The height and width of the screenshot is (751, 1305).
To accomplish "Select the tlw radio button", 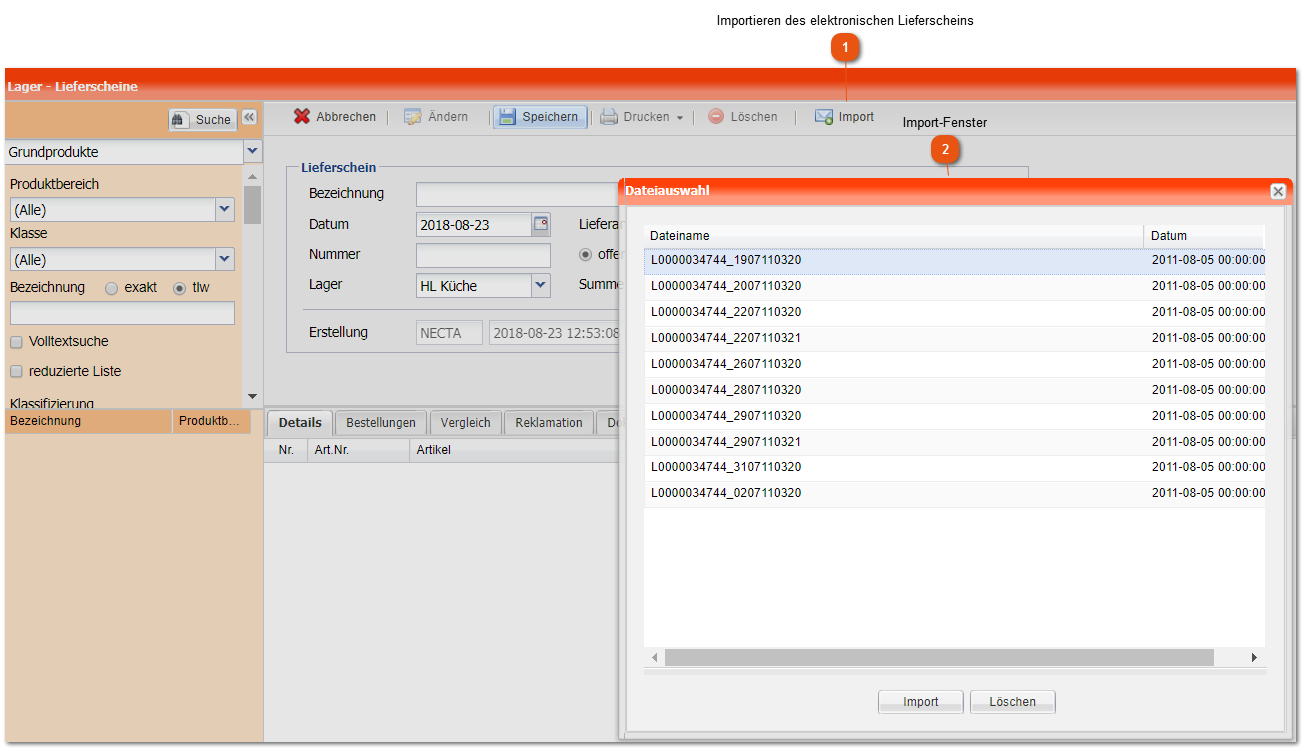I will tap(180, 288).
